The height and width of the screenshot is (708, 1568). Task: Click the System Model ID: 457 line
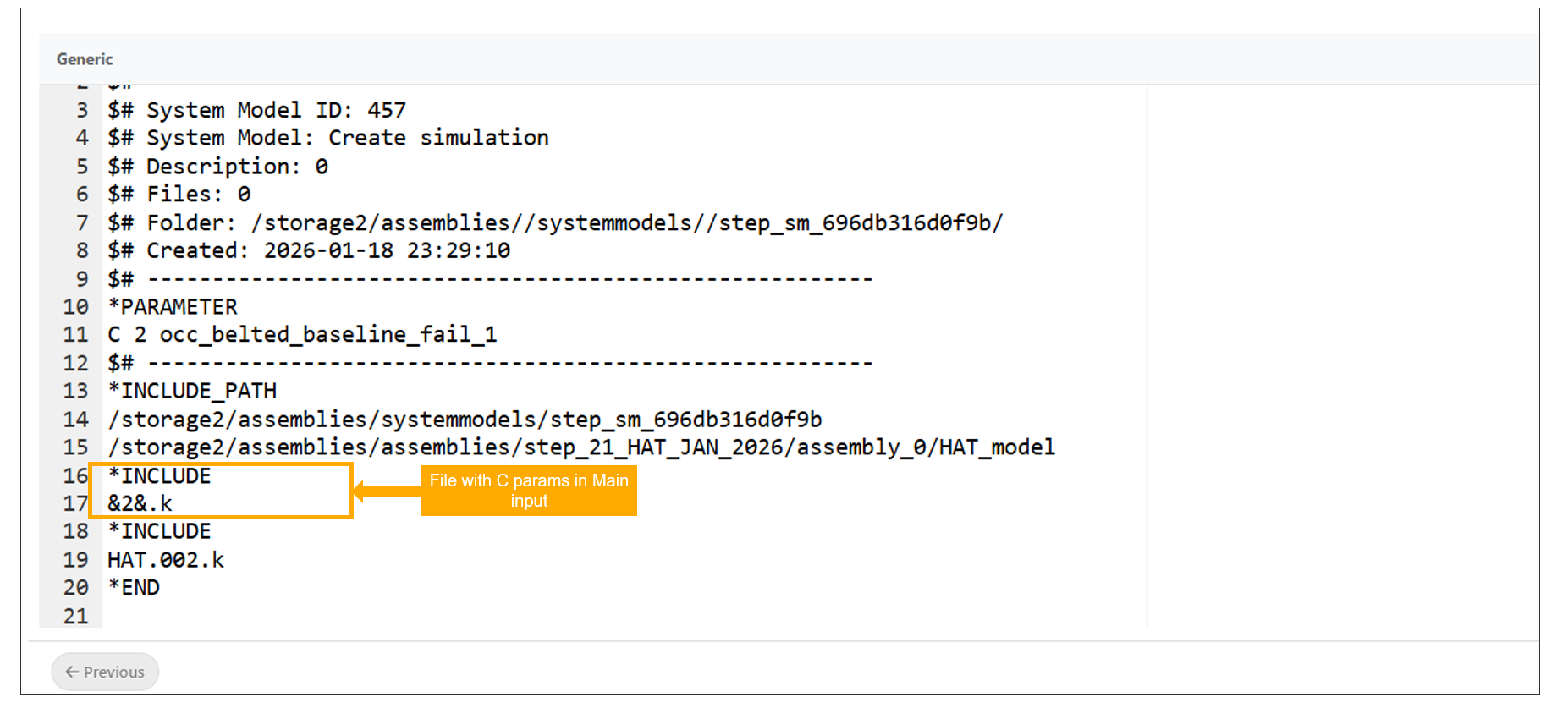click(x=256, y=110)
